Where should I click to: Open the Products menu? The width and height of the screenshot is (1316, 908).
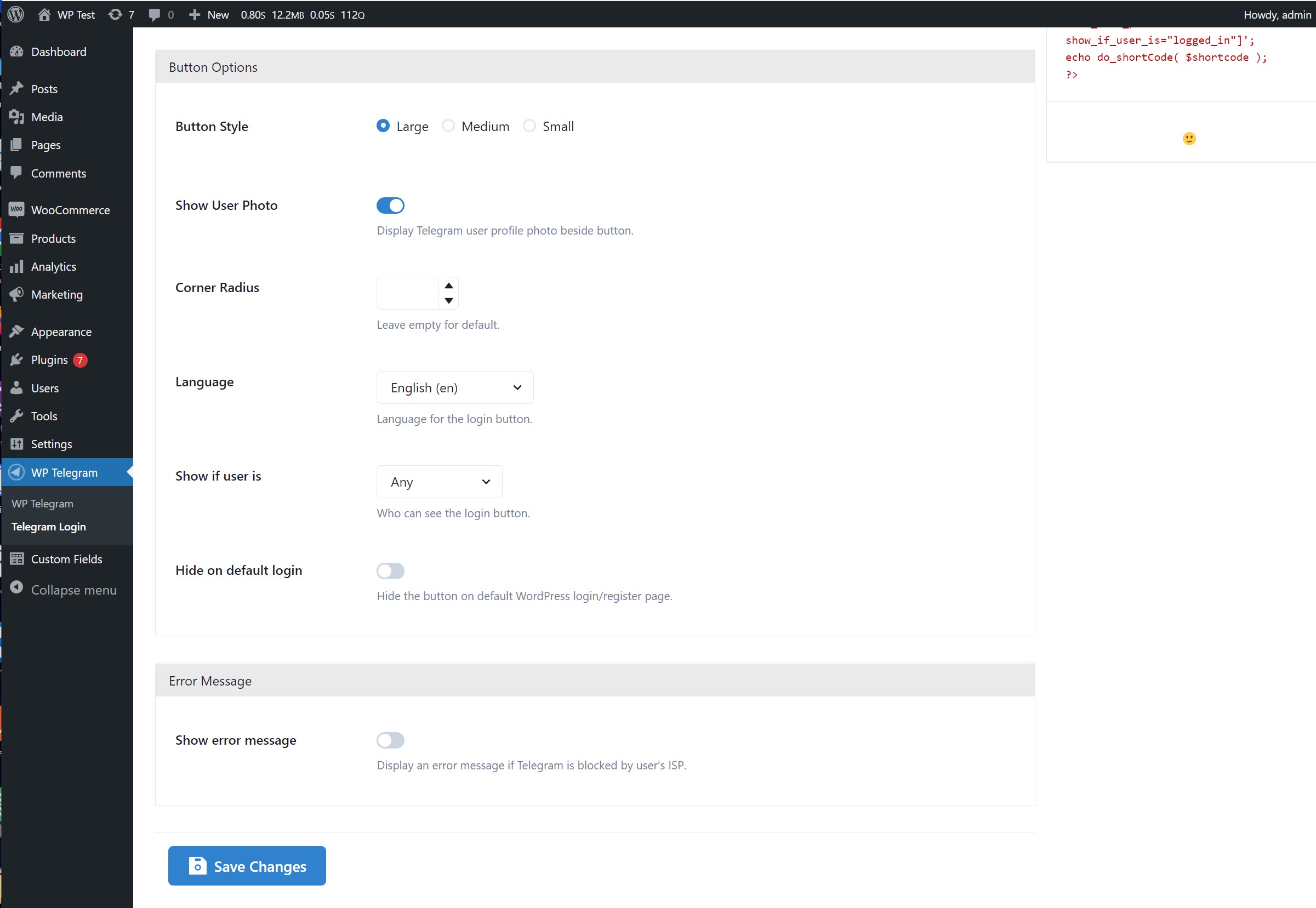54,238
